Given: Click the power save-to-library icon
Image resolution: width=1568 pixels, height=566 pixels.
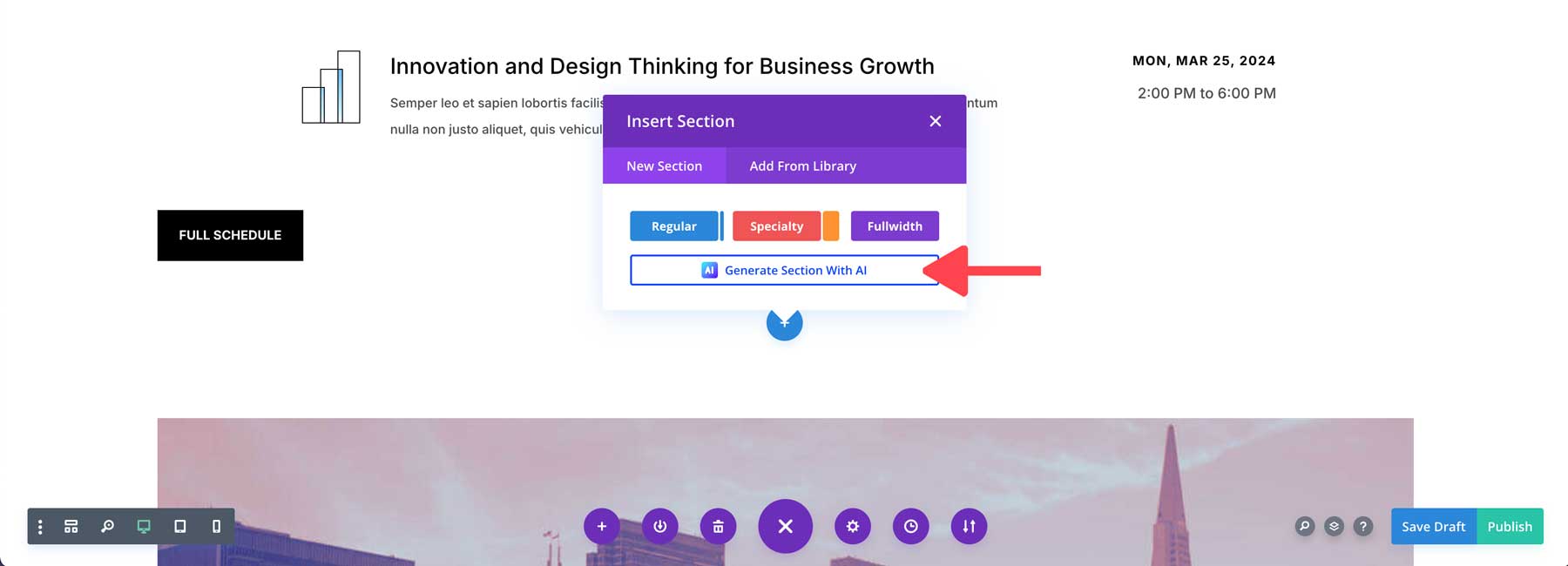Looking at the screenshot, I should tap(659, 526).
